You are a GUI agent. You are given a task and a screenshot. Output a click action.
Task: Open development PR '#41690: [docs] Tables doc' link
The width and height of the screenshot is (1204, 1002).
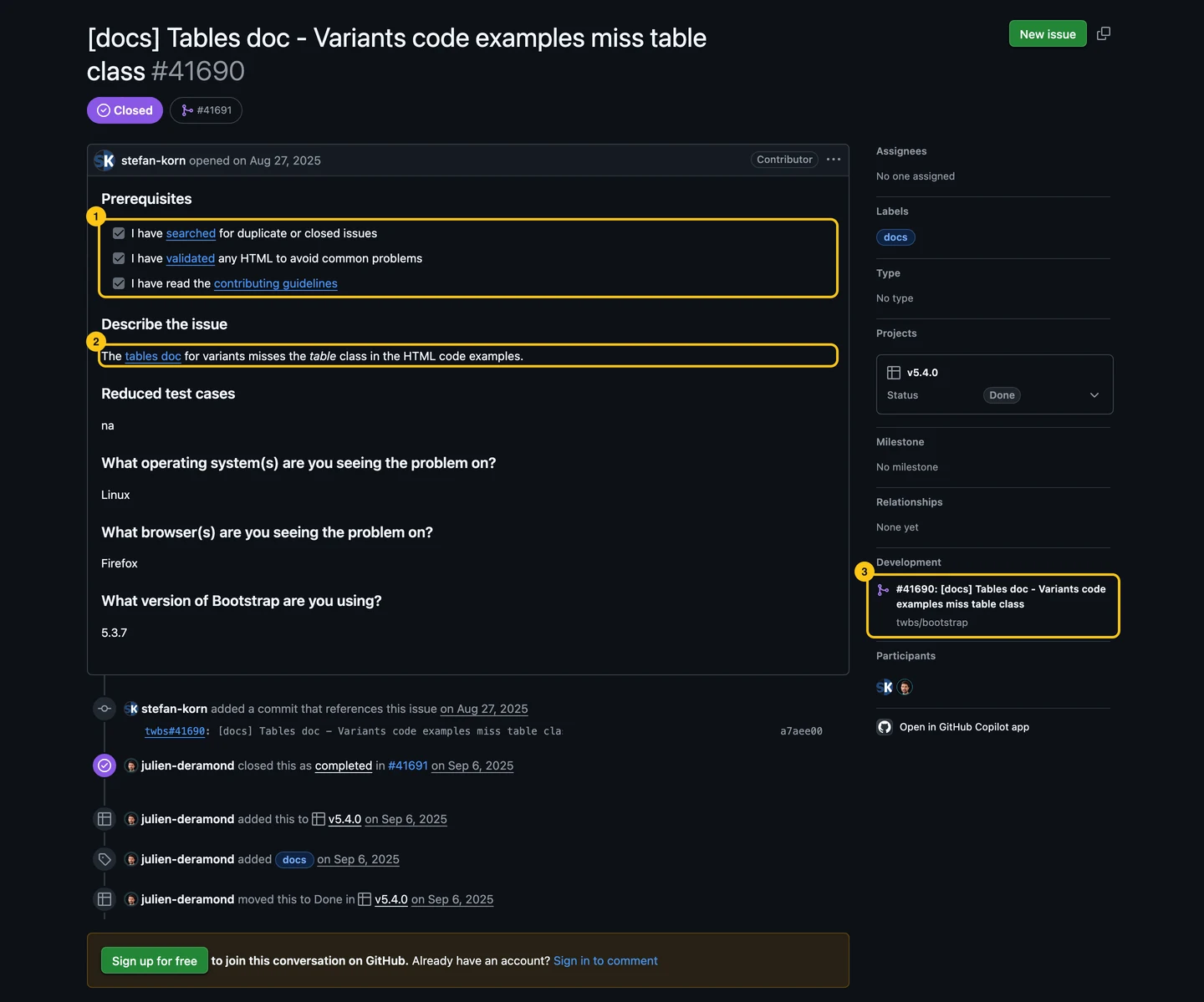[1001, 597]
